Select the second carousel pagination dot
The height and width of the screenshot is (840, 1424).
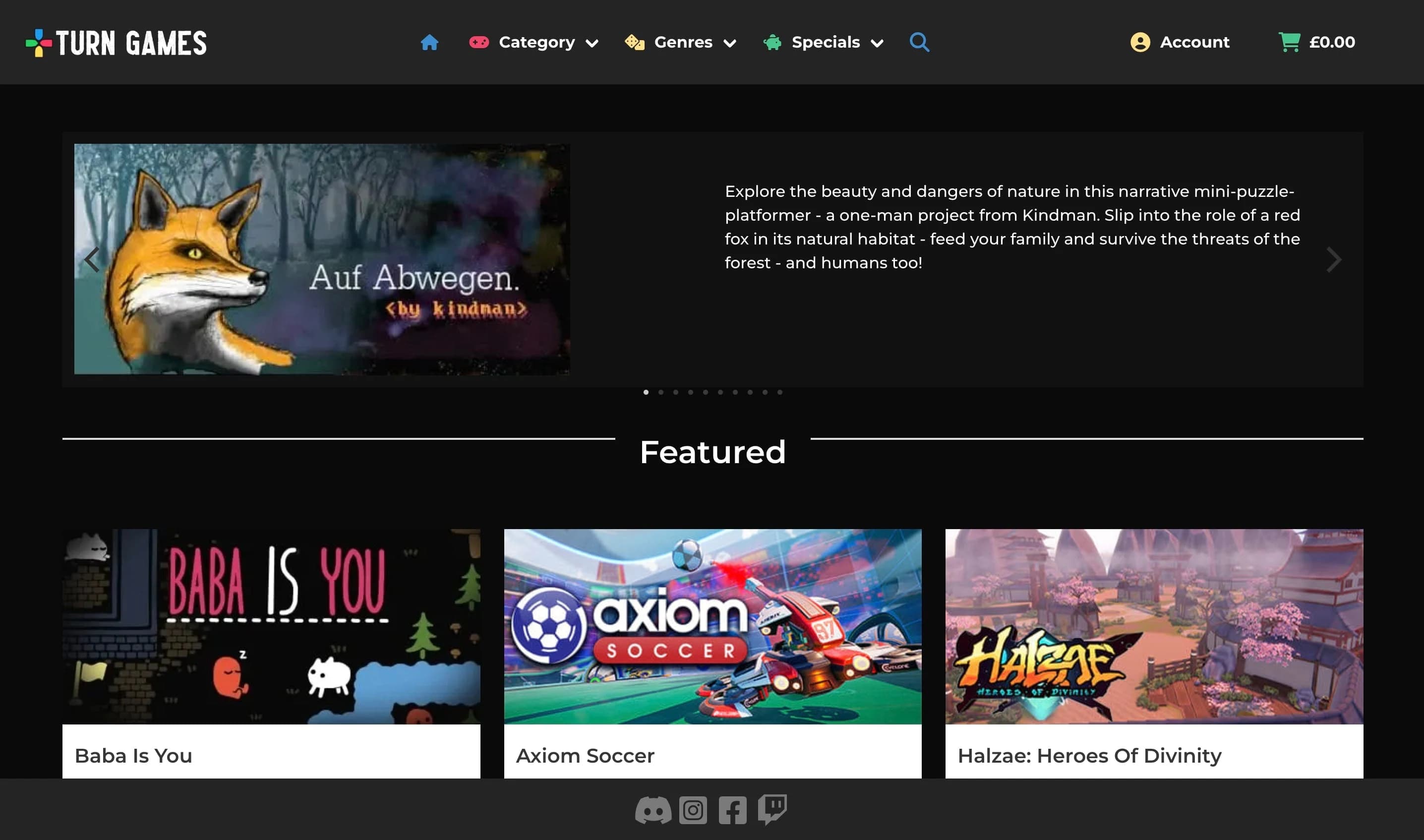pos(660,392)
